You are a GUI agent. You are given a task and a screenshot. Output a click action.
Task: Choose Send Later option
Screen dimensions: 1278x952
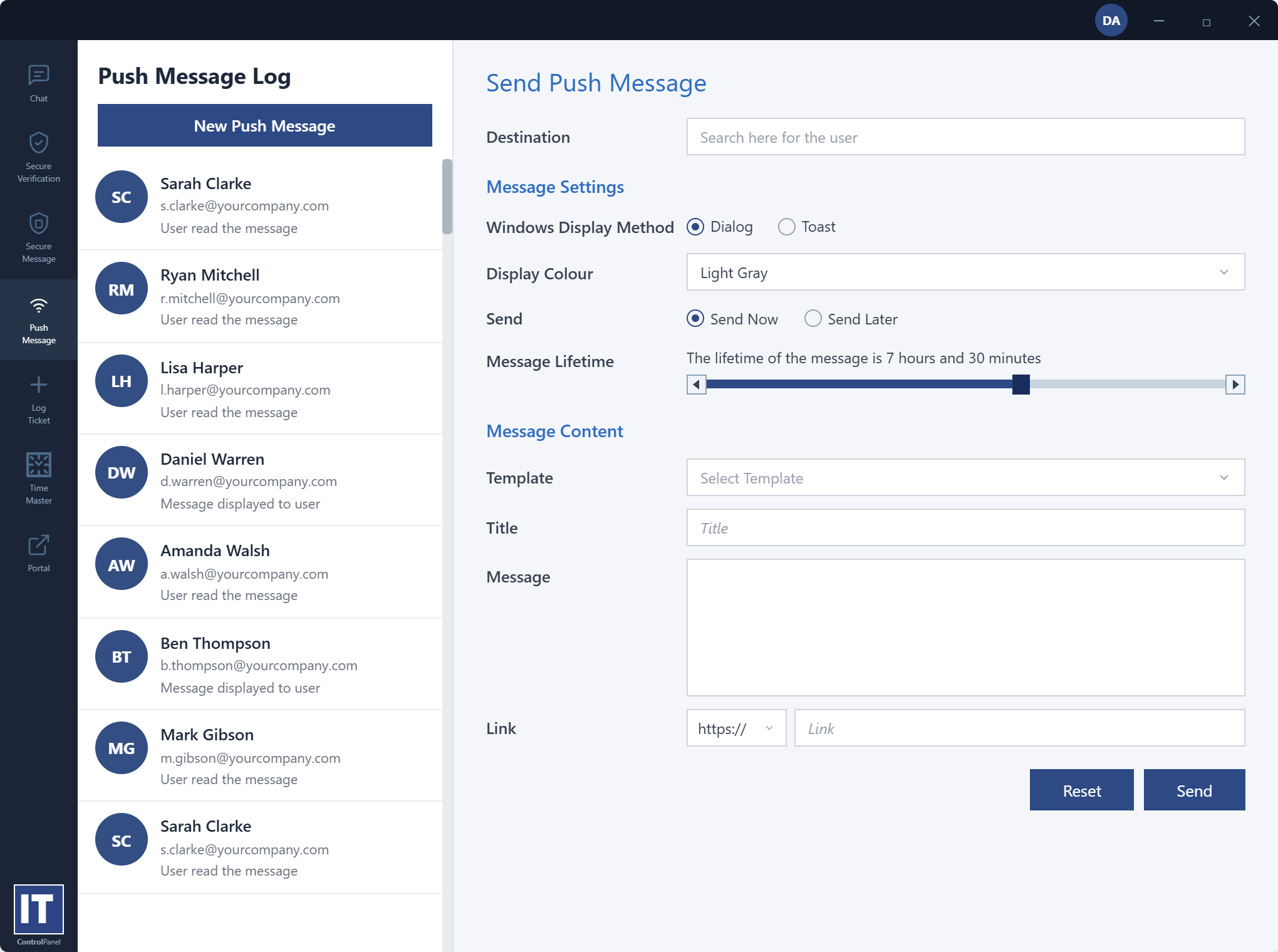tap(813, 319)
